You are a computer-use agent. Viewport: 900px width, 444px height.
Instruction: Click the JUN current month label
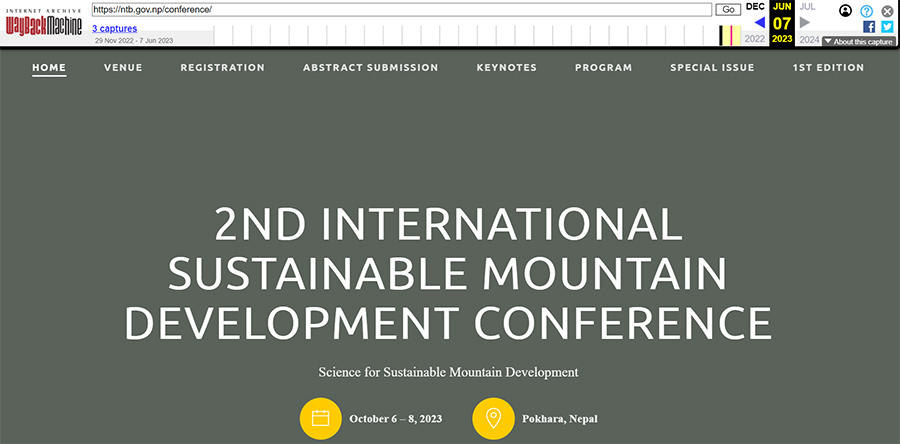(782, 7)
